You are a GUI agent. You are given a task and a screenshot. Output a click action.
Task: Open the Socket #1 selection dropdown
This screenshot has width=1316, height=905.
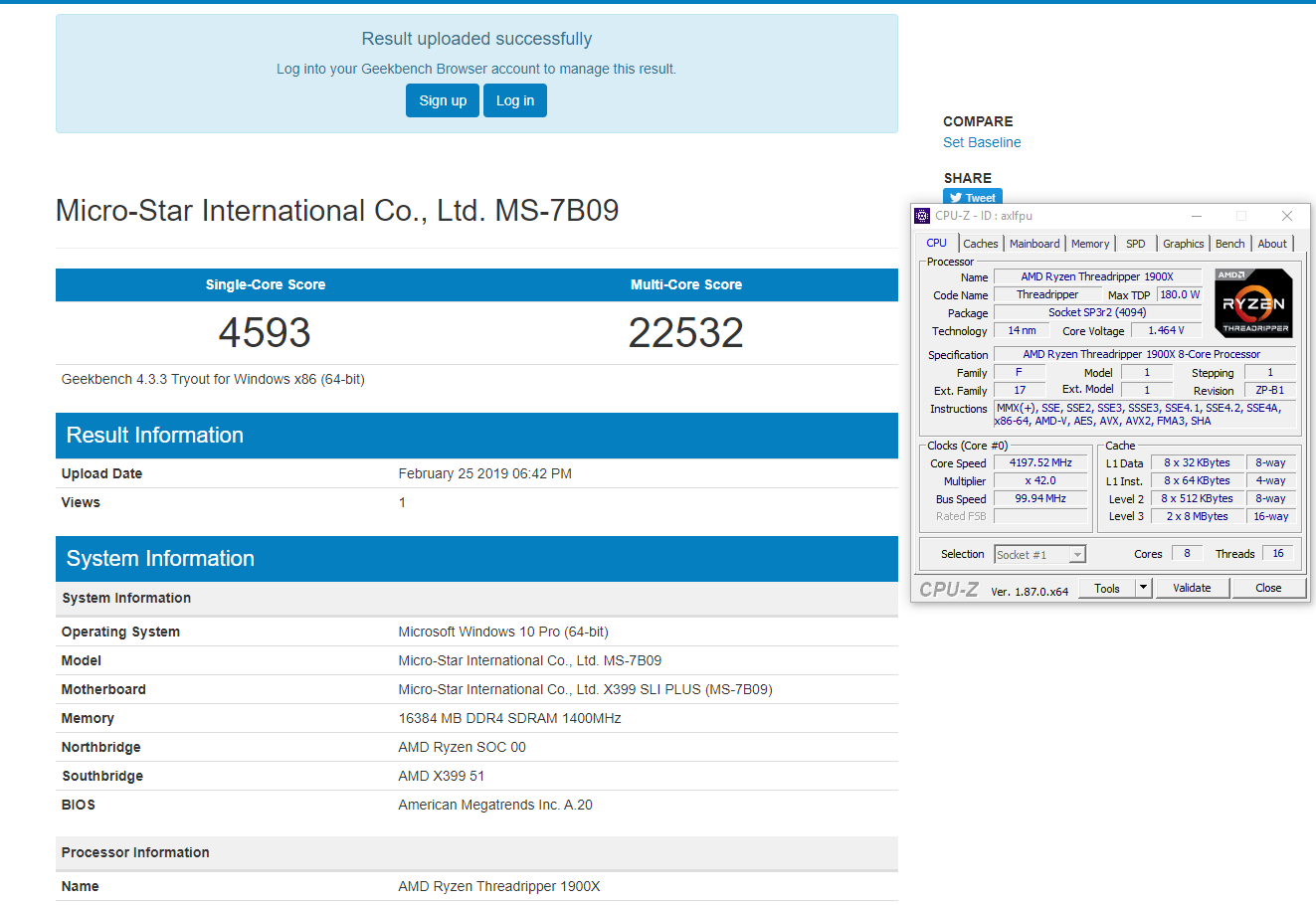click(x=1039, y=555)
